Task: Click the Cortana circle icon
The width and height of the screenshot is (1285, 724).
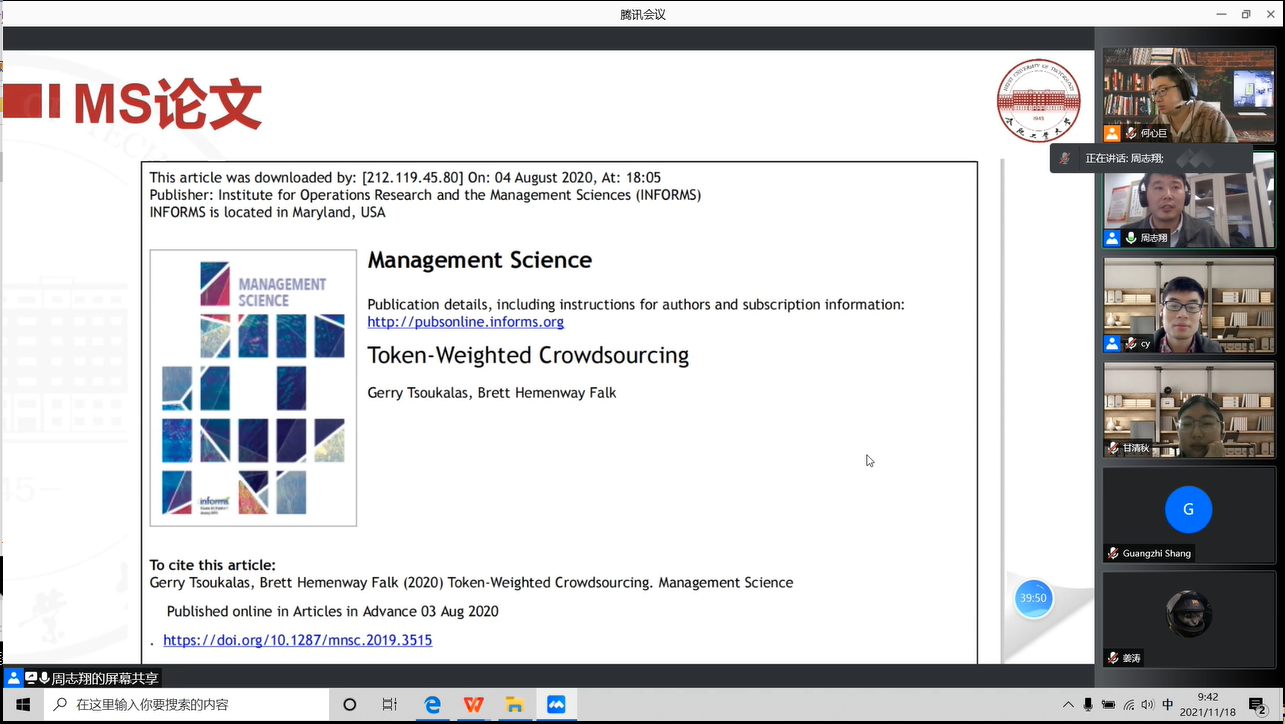Action: [349, 705]
